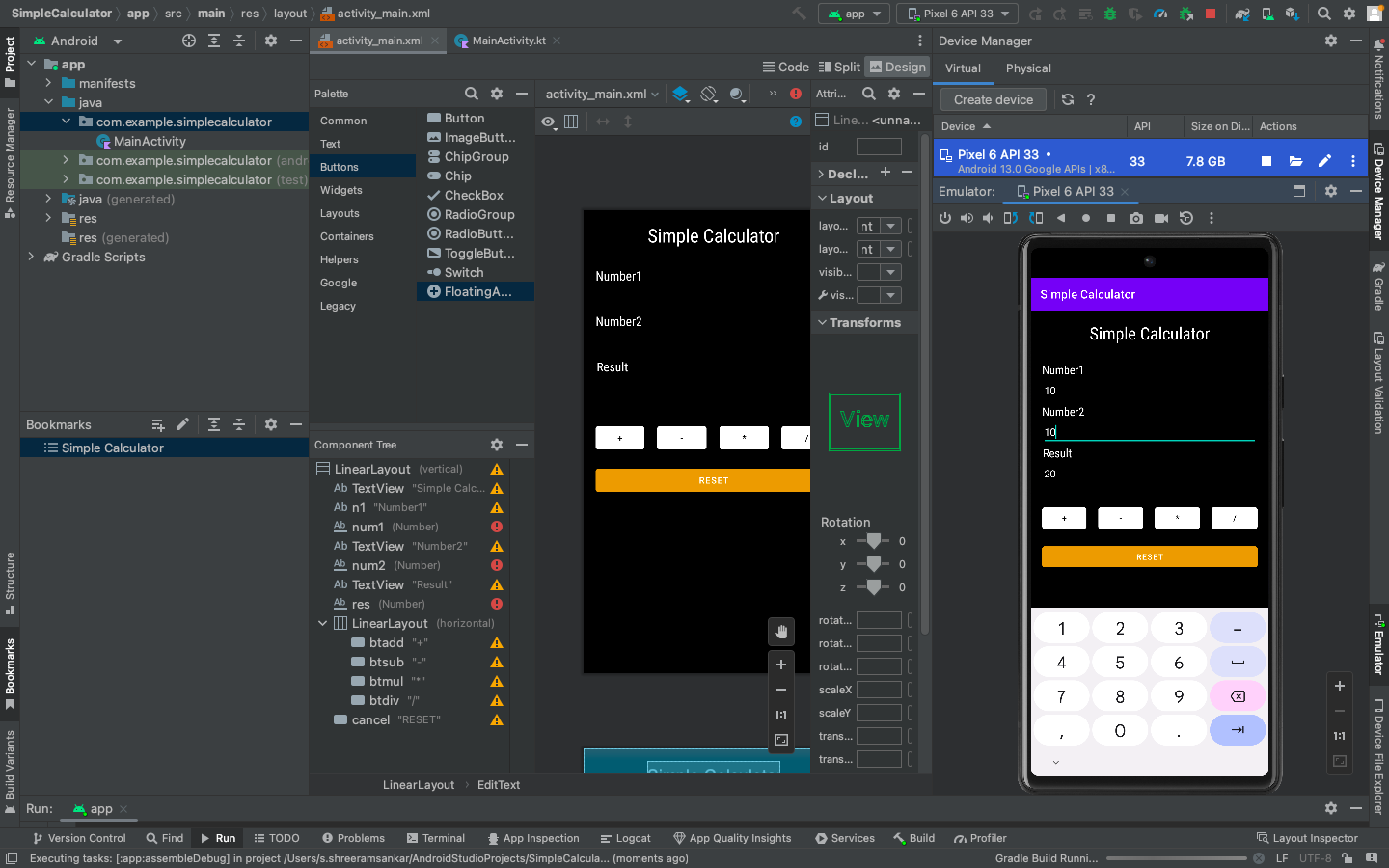Open design editor error indicator

pyautogui.click(x=796, y=94)
